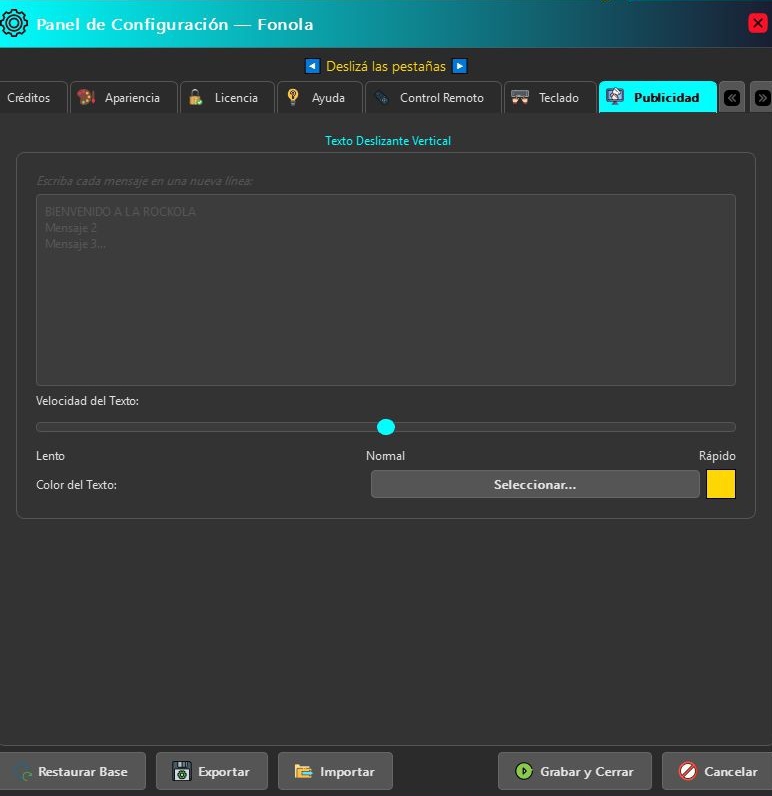Viewport: 772px width, 796px height.
Task: Click the yellow text color swatch
Action: click(x=721, y=484)
